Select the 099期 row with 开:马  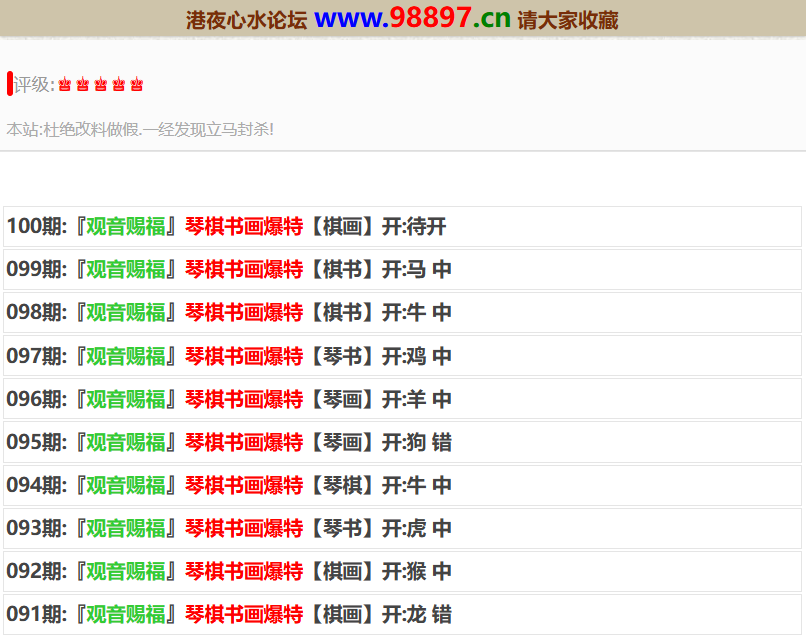[x=402, y=270]
